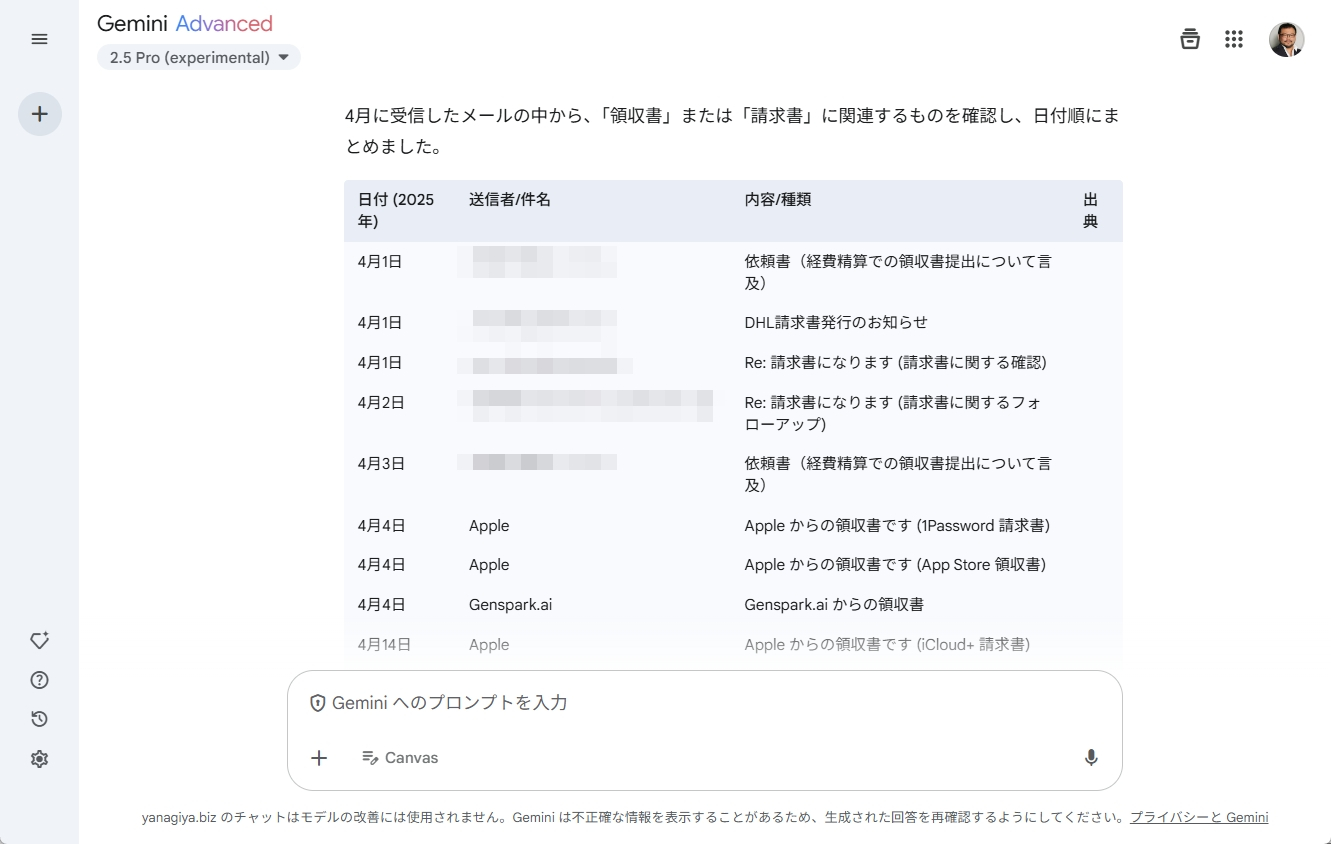Click the 4月1日 date in the DHL row
The image size is (1331, 844).
(380, 322)
